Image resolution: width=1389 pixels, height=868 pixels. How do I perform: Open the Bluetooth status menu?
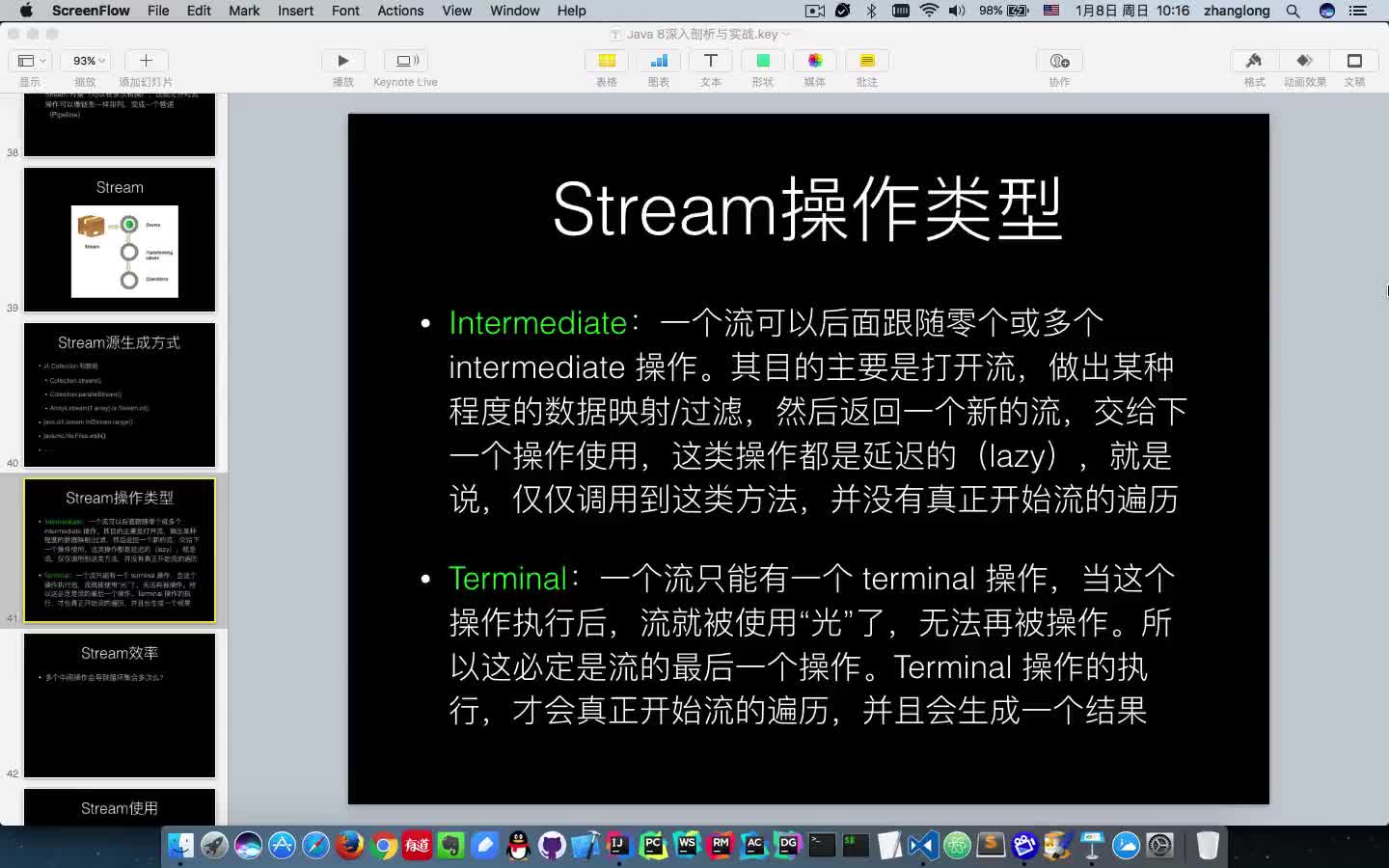click(x=871, y=11)
